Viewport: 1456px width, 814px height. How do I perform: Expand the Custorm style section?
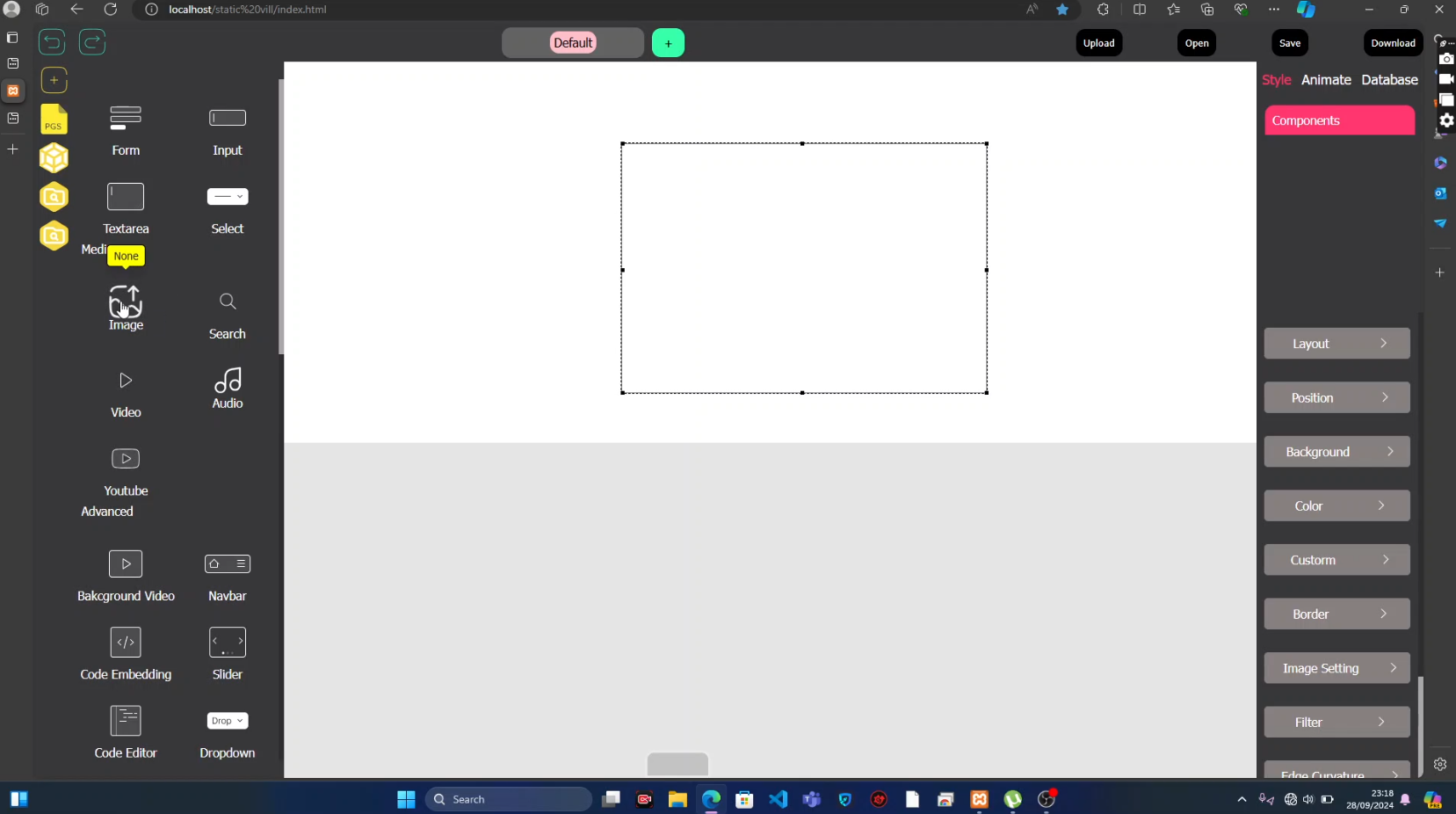1336,560
